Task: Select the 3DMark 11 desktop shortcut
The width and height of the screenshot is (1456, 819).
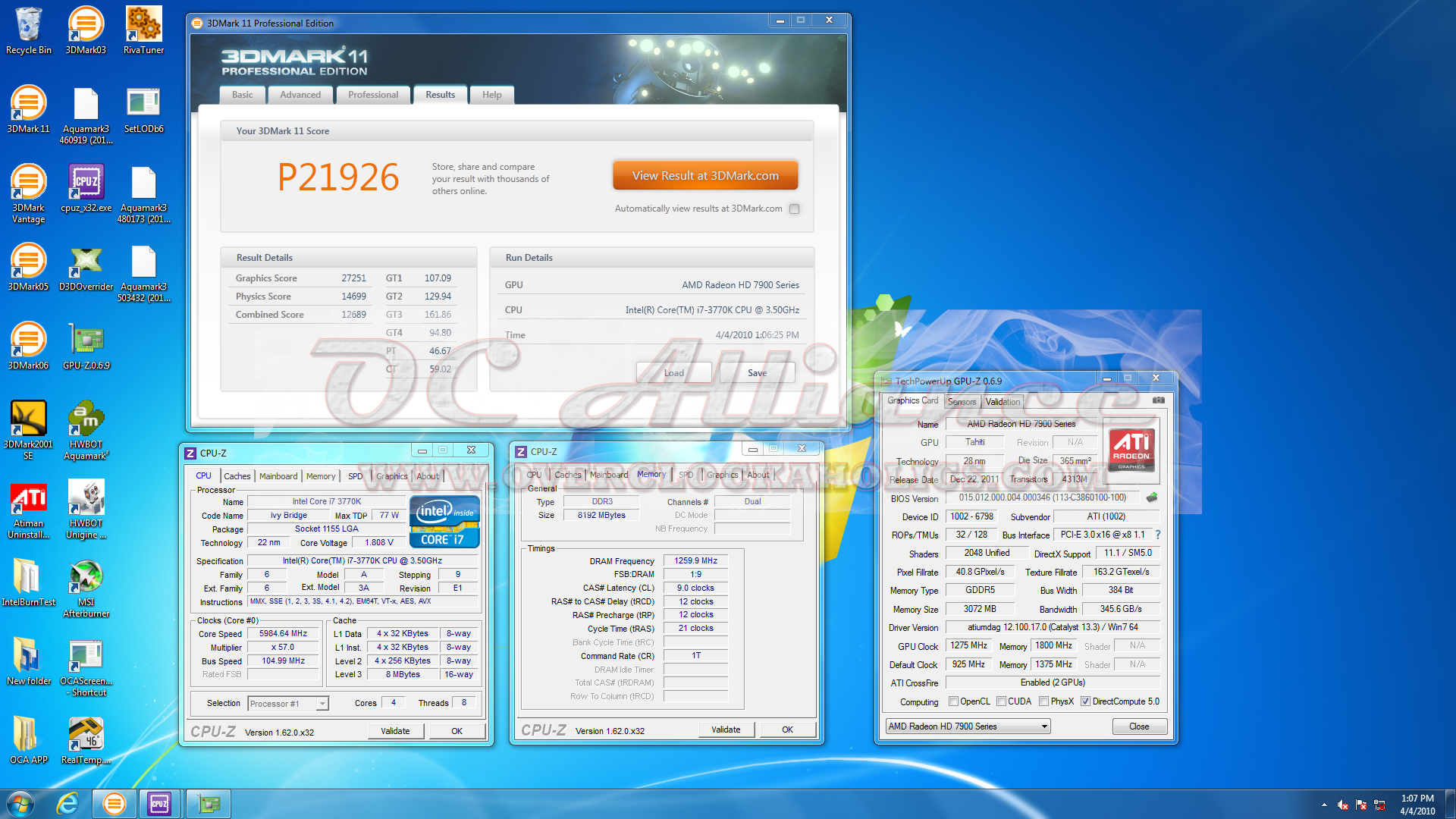Action: [28, 109]
